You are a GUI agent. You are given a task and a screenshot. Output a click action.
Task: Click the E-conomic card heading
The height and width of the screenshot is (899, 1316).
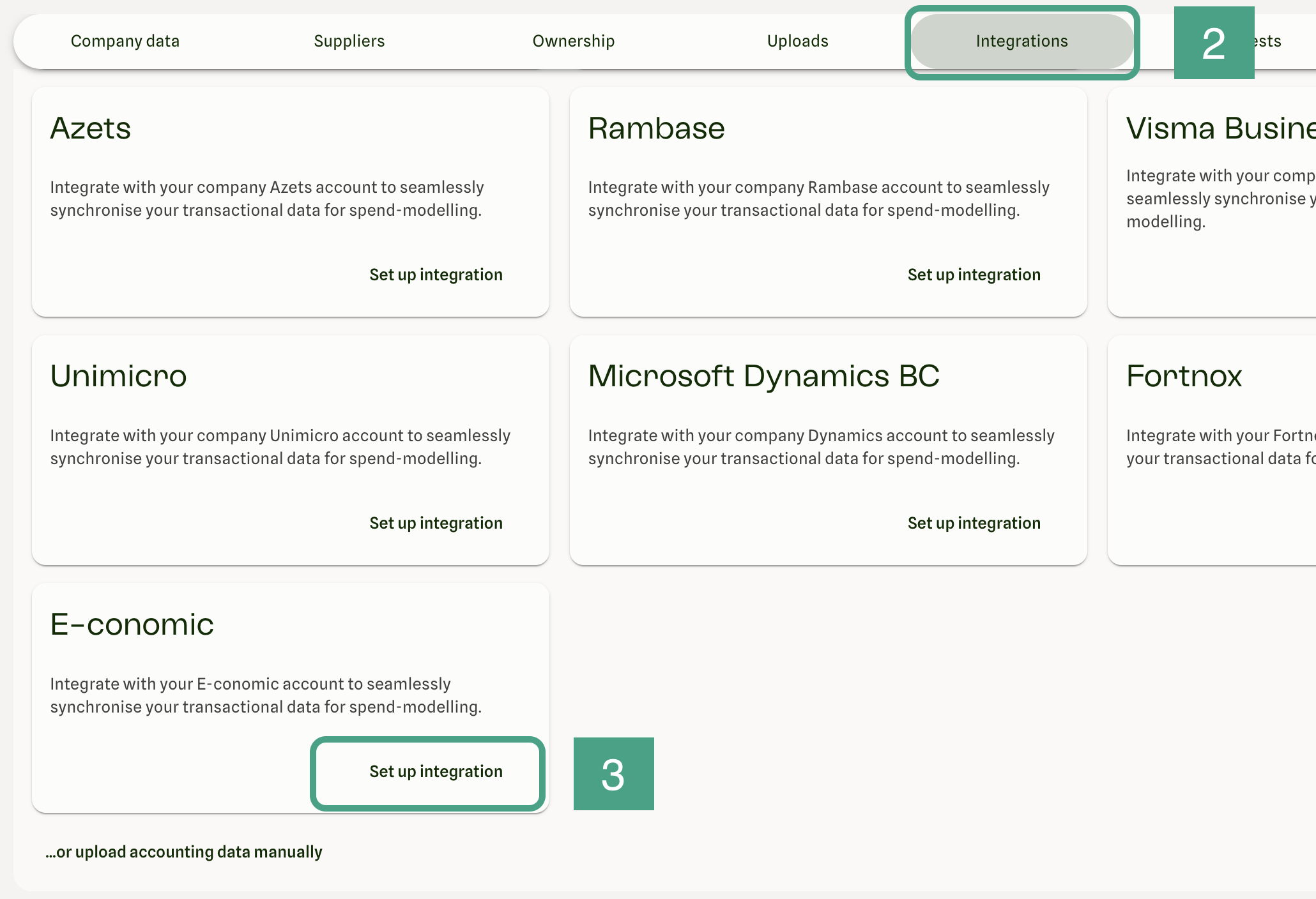[132, 624]
